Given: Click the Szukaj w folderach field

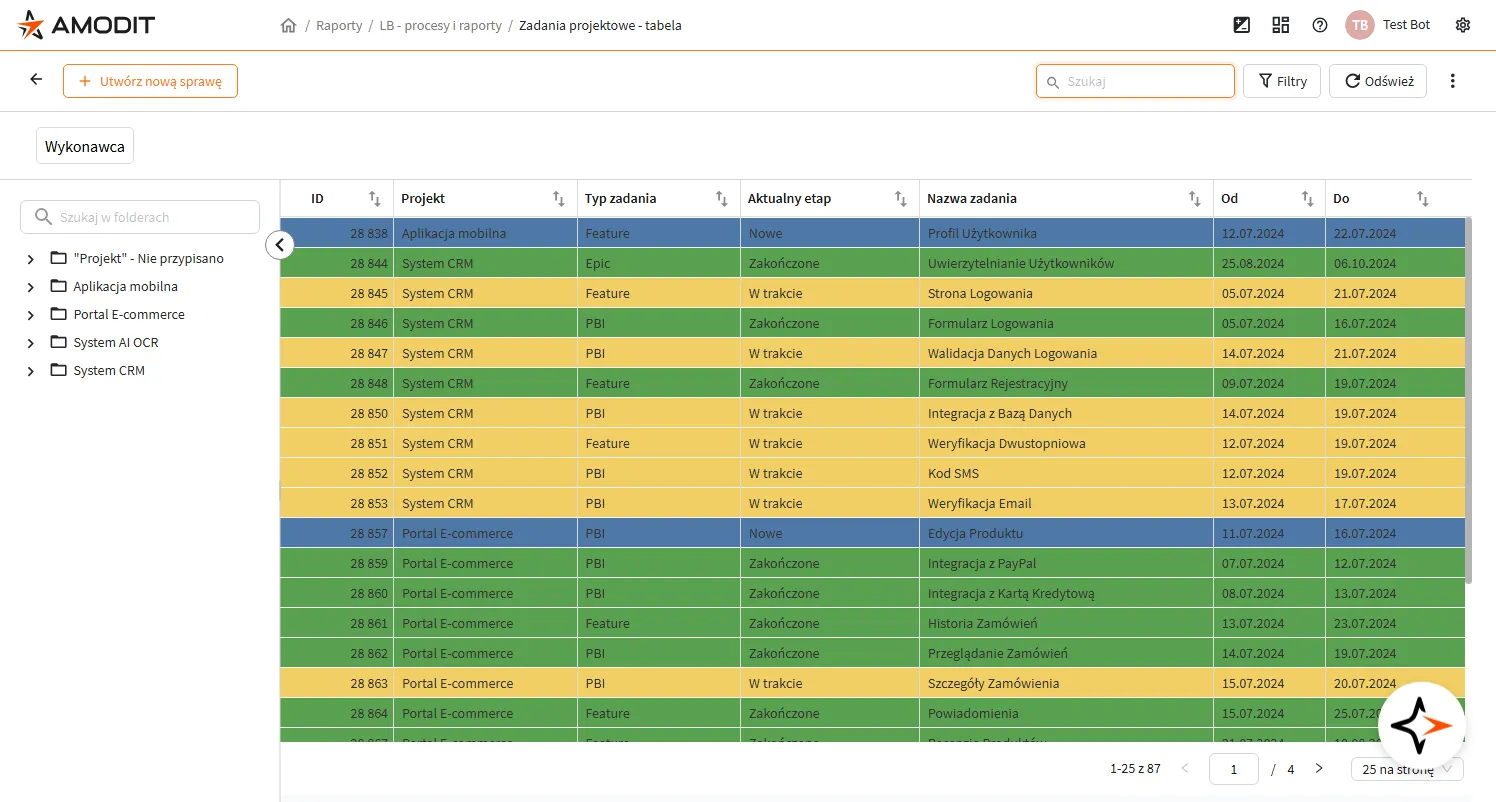Looking at the screenshot, I should (140, 217).
